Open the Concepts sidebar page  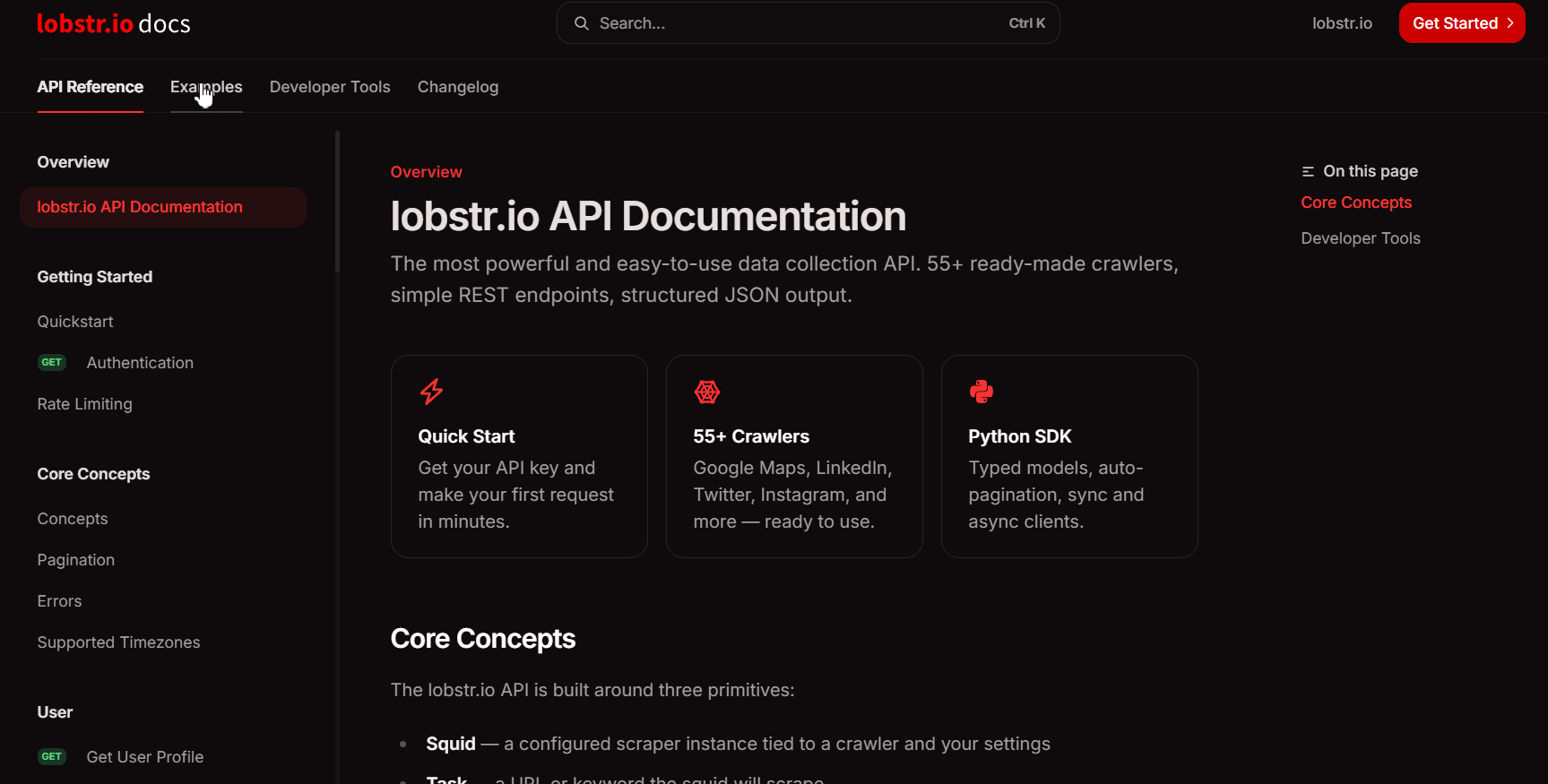[x=73, y=519]
